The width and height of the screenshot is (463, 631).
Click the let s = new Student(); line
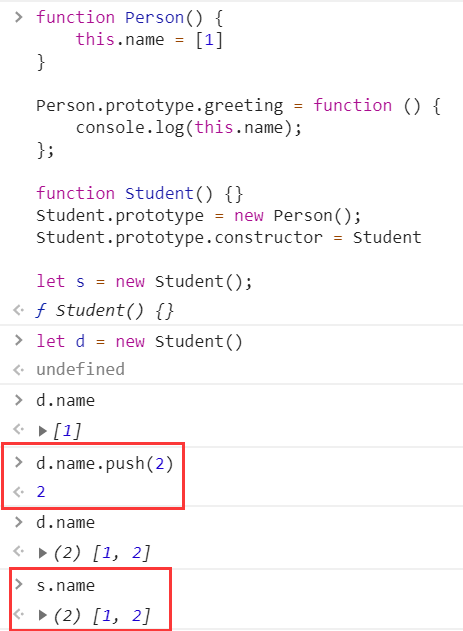point(144,281)
